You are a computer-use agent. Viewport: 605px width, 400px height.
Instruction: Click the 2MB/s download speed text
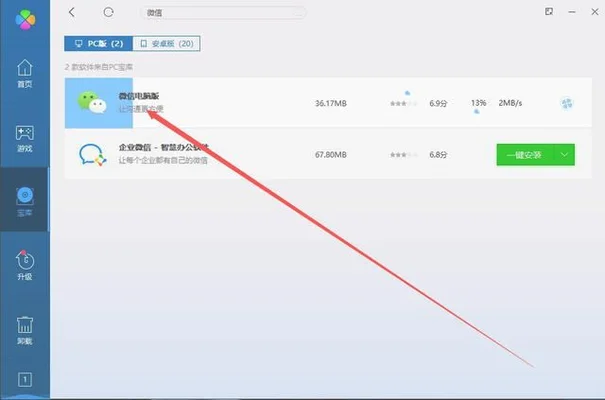(510, 103)
